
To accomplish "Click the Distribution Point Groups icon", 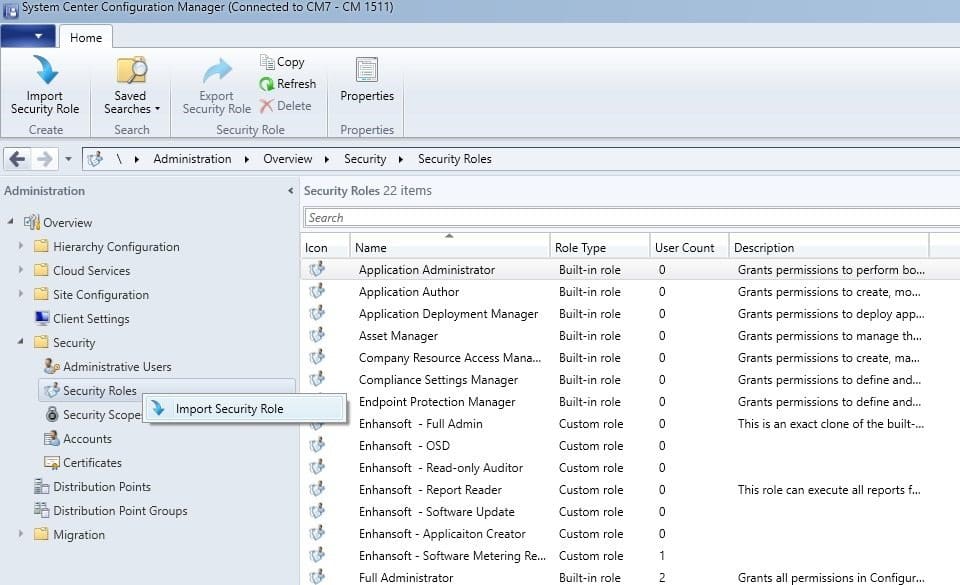I will click(41, 510).
